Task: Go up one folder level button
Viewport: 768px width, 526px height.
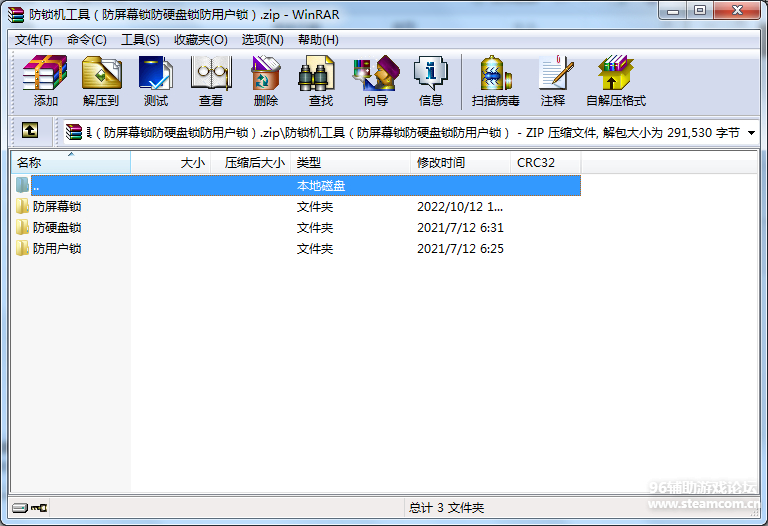Action: pyautogui.click(x=30, y=131)
